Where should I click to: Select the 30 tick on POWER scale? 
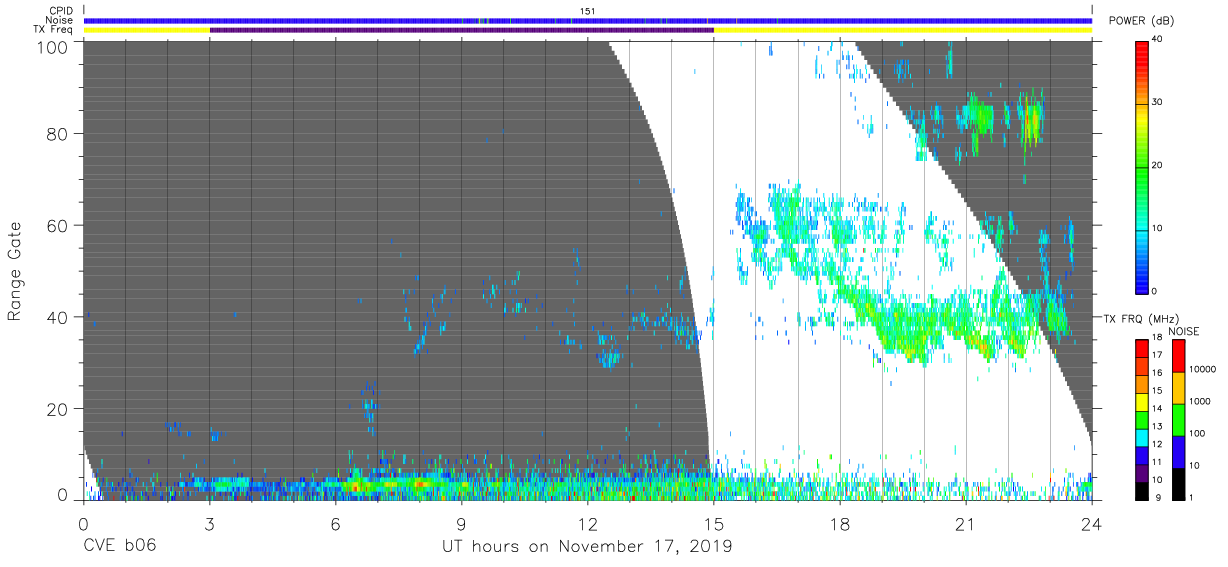pyautogui.click(x=1159, y=103)
